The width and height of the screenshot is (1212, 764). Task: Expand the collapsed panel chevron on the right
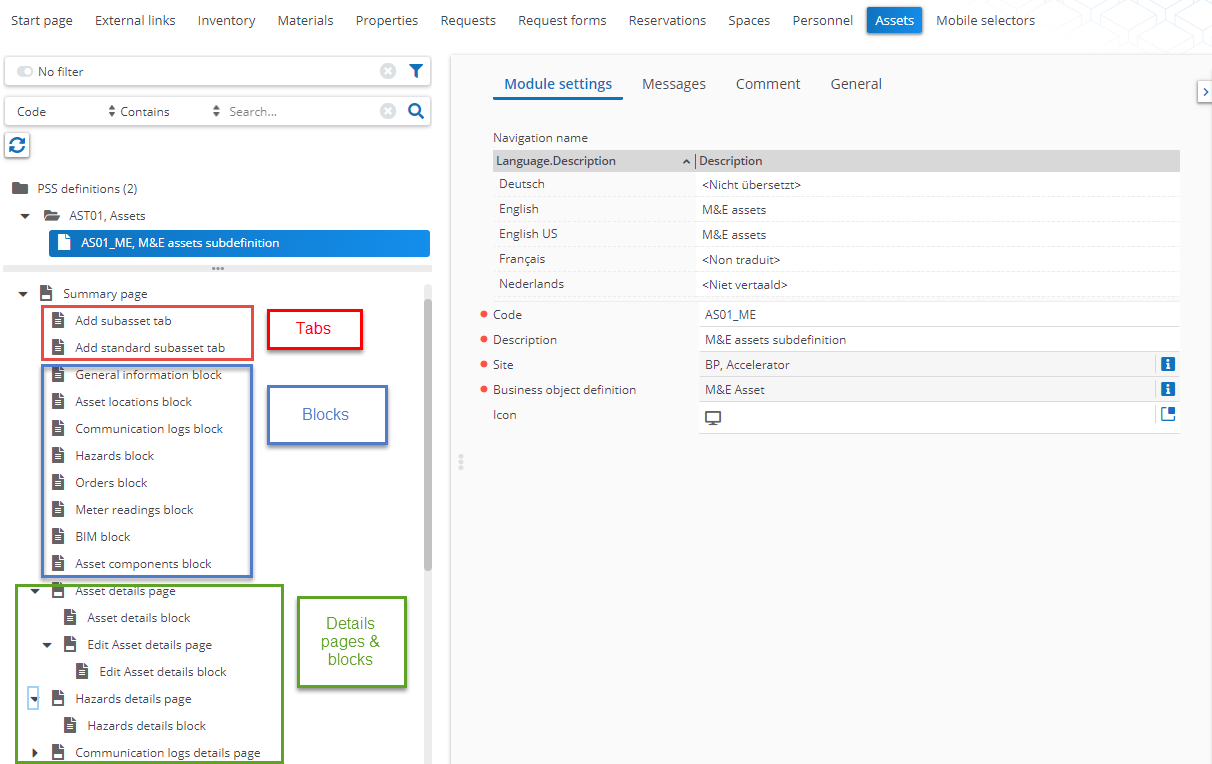(x=1205, y=91)
